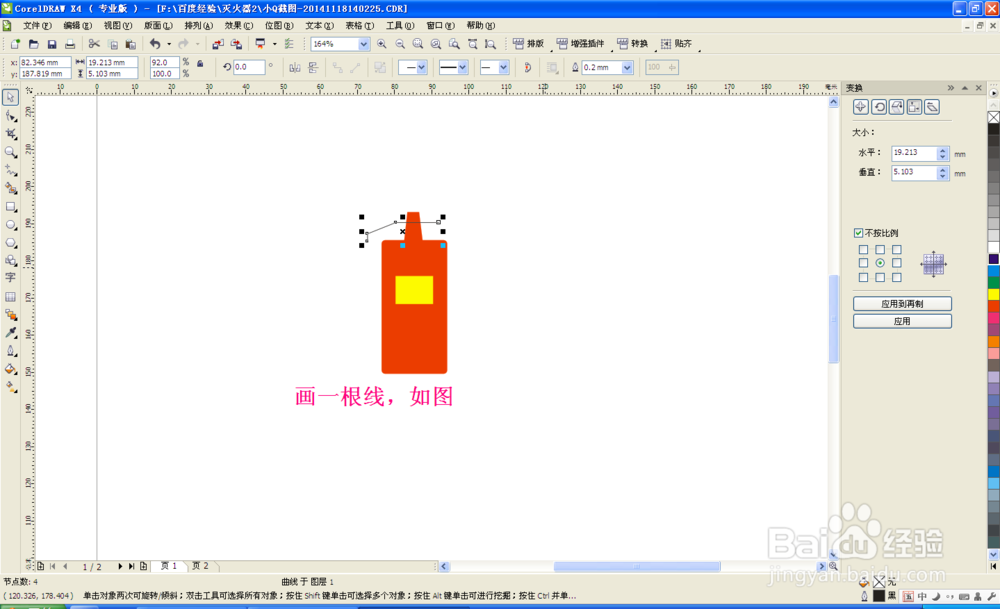Open the Print icon on the toolbar

[68, 44]
